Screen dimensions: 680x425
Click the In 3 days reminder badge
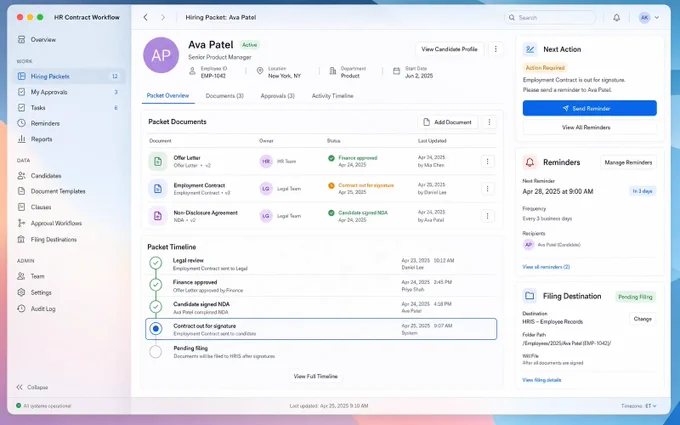click(x=642, y=191)
